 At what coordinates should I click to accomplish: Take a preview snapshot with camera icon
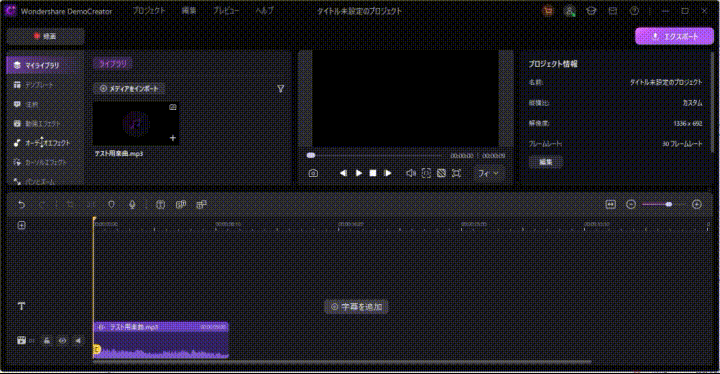313,173
